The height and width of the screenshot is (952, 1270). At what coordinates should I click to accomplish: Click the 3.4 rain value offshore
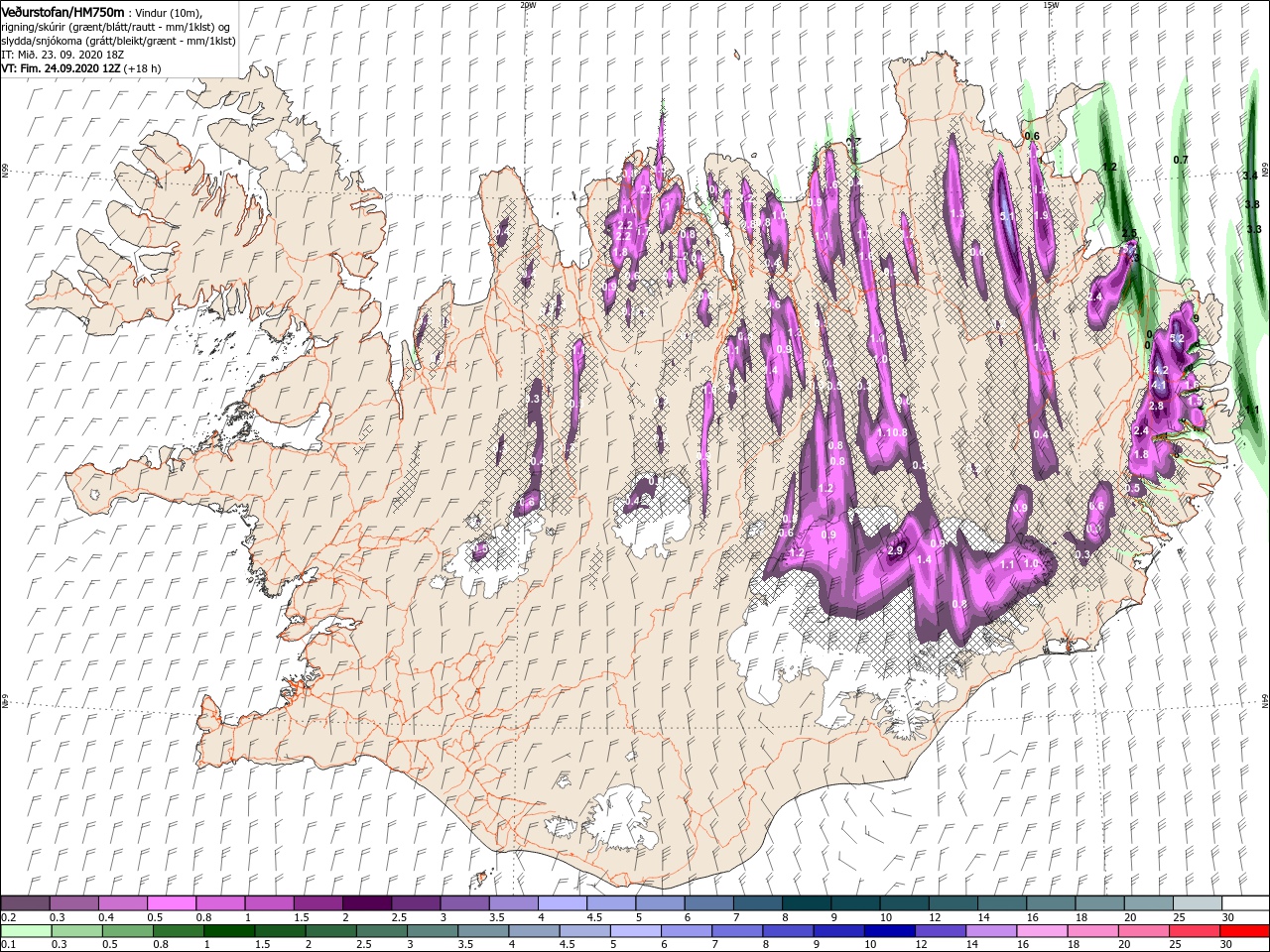point(1250,175)
